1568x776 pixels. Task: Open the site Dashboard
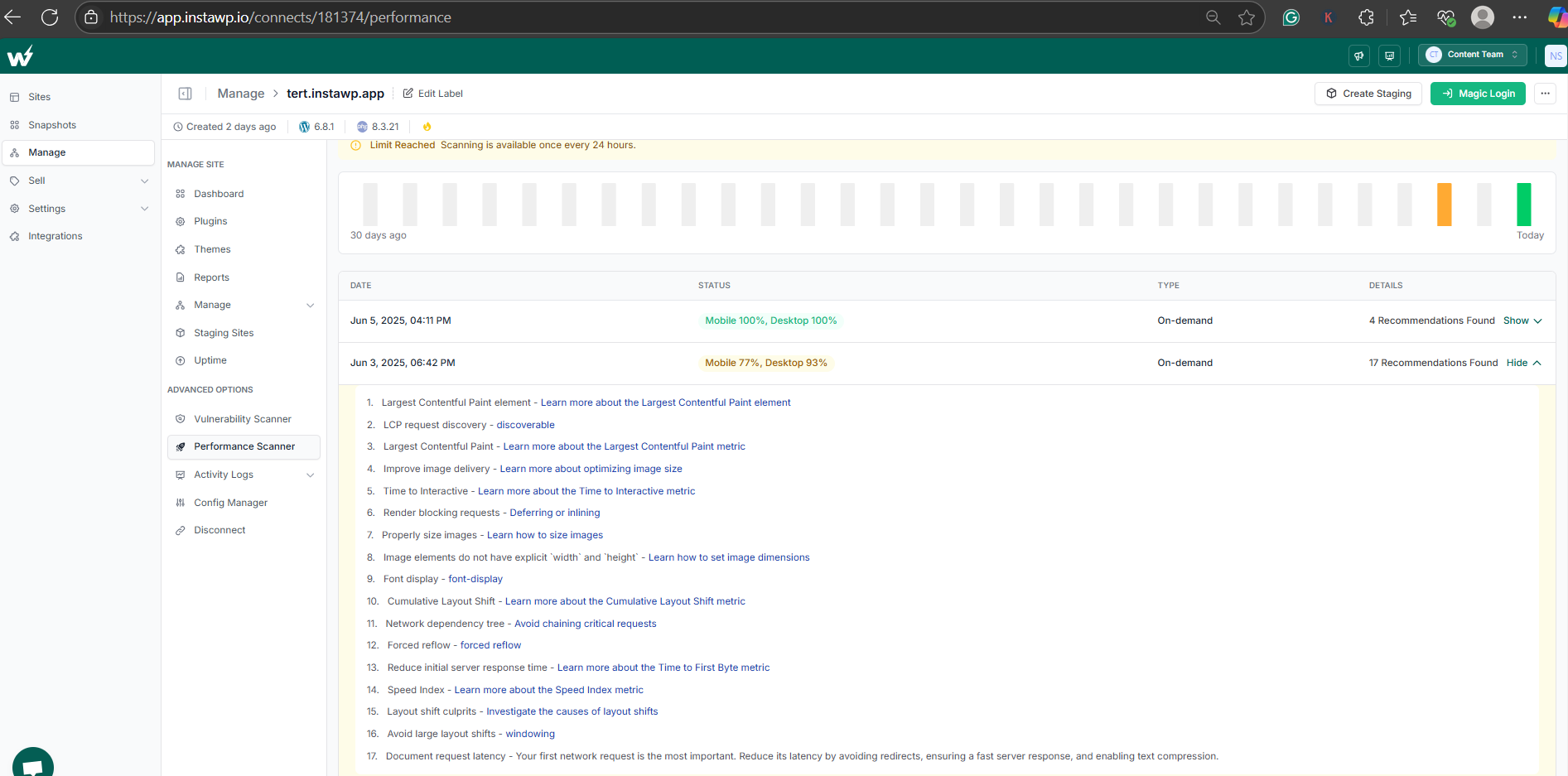click(219, 194)
